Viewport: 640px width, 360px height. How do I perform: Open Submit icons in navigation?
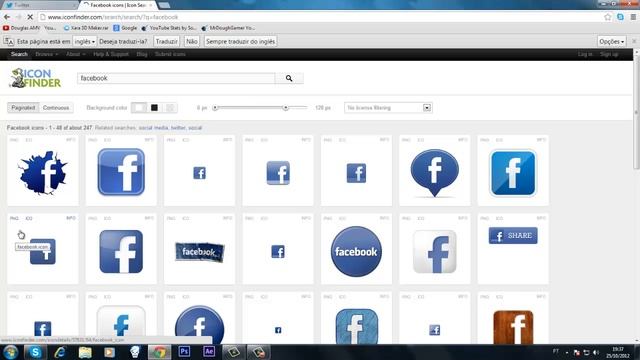[x=170, y=54]
